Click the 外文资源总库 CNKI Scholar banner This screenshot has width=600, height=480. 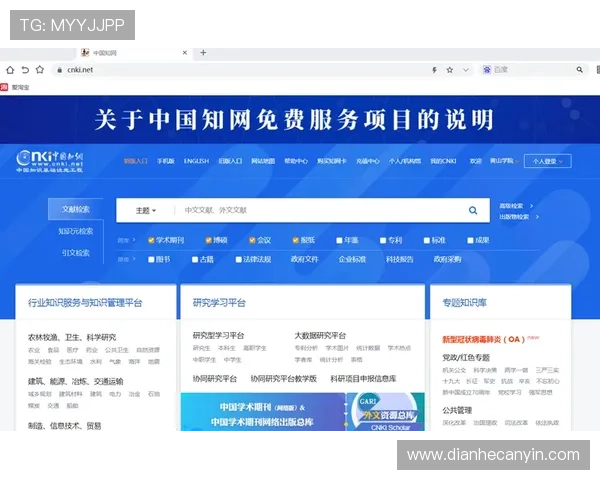click(x=386, y=412)
